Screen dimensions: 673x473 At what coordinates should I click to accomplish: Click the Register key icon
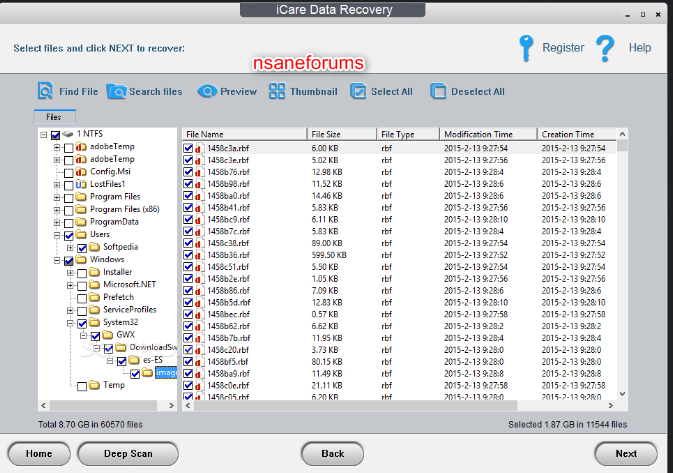(526, 48)
